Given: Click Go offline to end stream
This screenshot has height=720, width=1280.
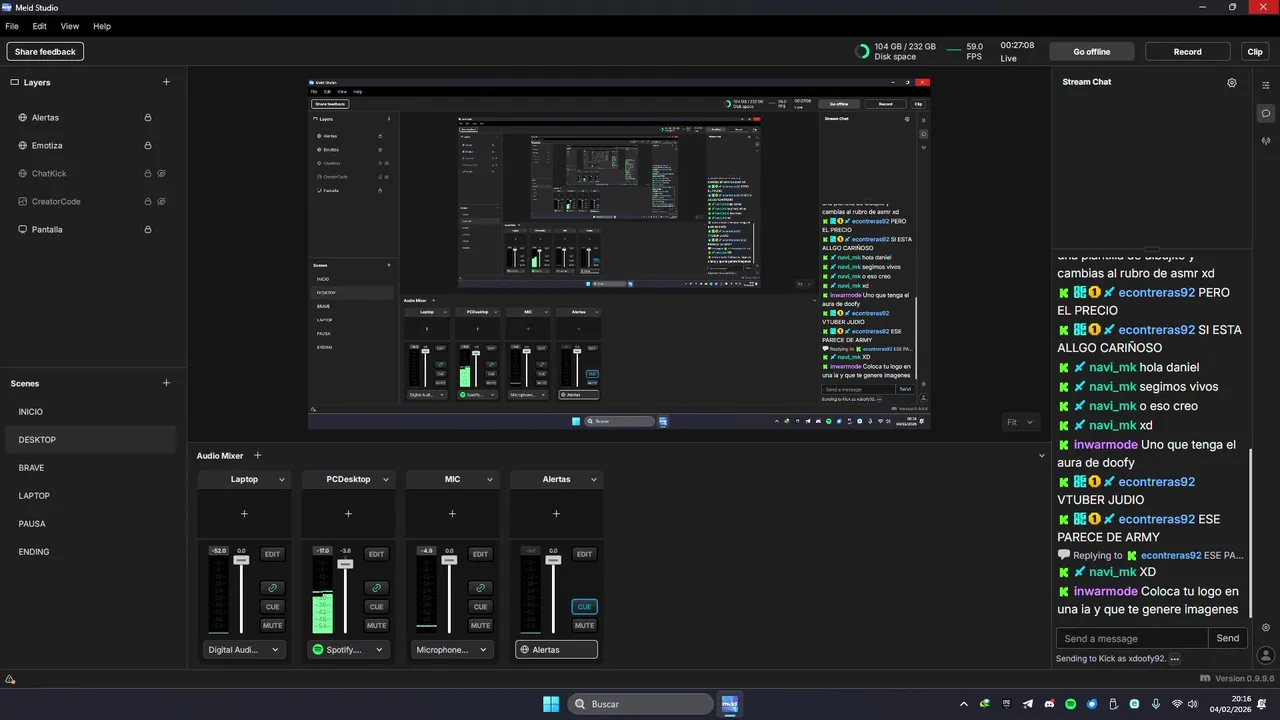Looking at the screenshot, I should click(1092, 52).
